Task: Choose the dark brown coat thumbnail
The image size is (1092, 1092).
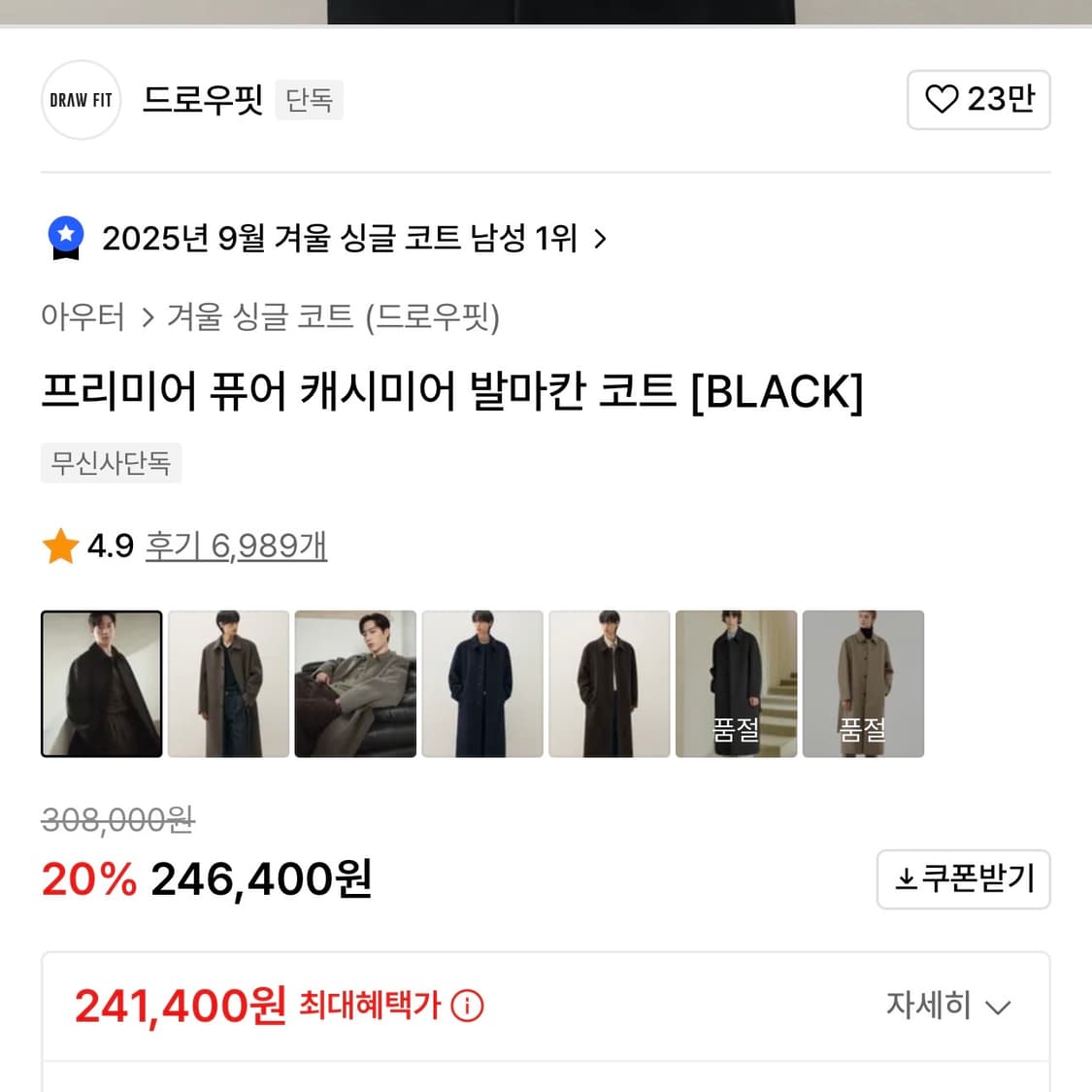Action: coord(610,683)
